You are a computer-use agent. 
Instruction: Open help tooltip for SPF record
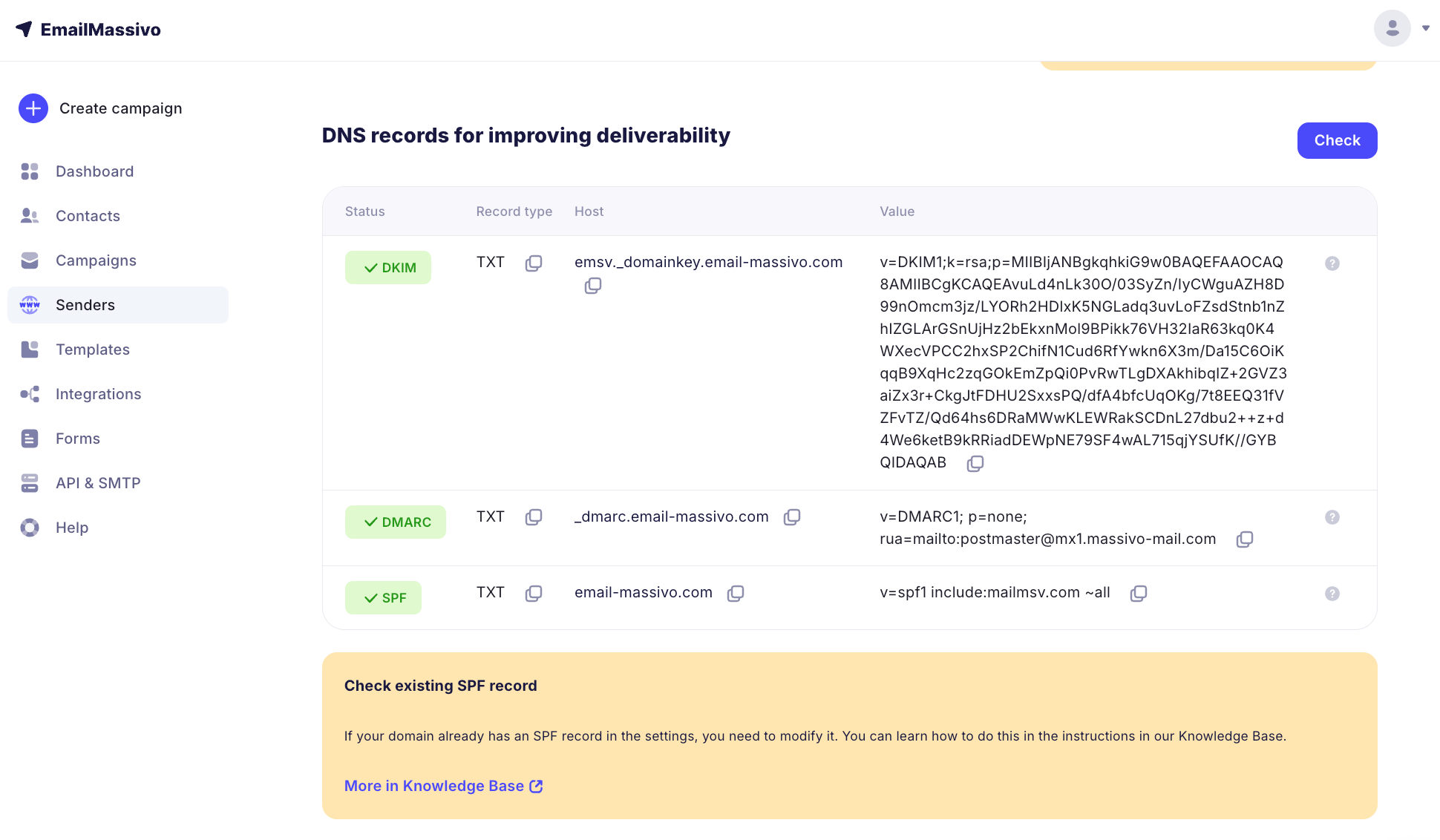[x=1332, y=594]
